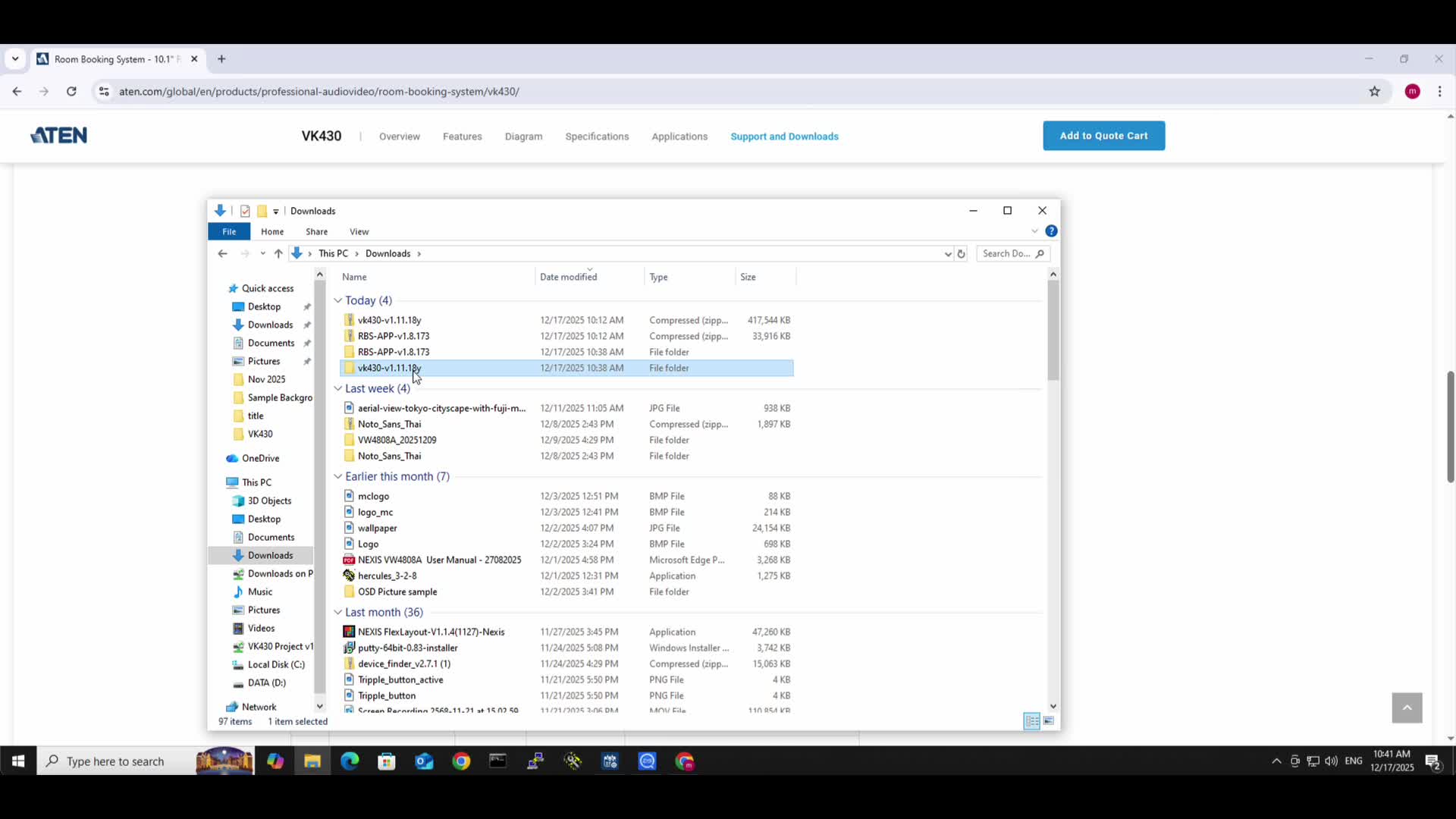Open Google Chrome from taskbar
Viewport: 1456px width, 819px height.
click(x=461, y=761)
